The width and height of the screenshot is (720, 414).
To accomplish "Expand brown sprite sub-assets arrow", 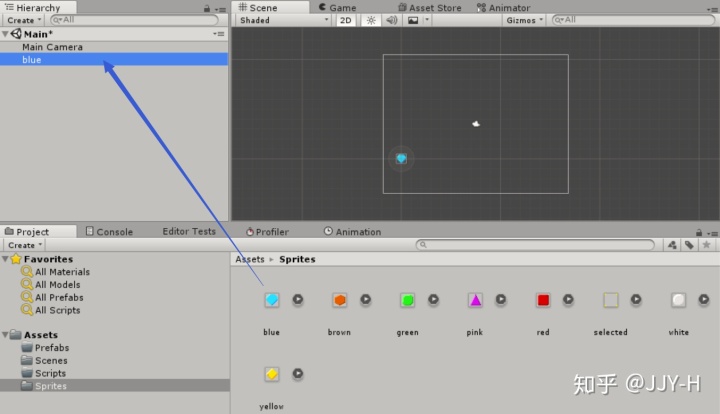I will click(366, 300).
